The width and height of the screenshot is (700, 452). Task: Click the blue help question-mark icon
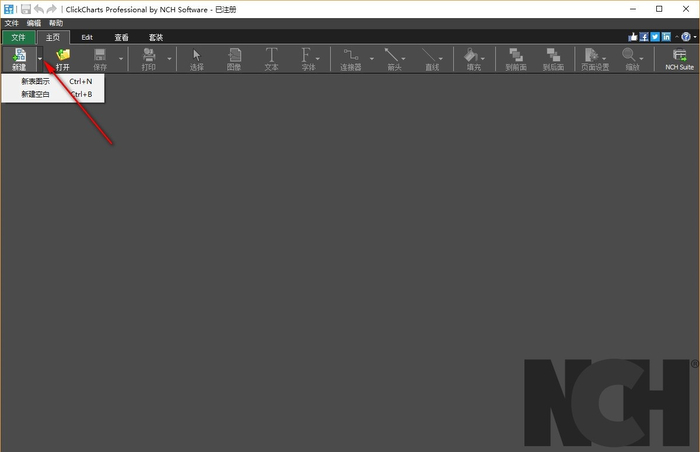(686, 37)
